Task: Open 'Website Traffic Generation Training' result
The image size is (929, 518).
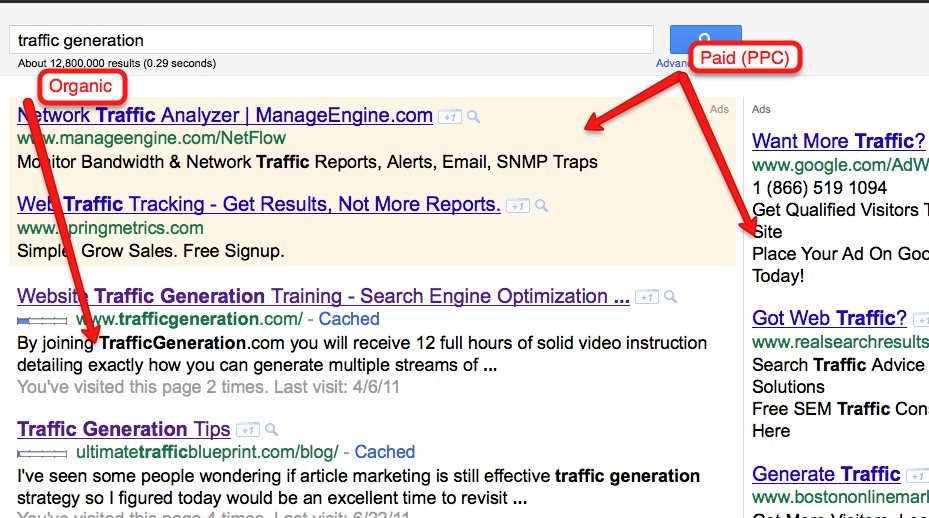Action: (323, 296)
